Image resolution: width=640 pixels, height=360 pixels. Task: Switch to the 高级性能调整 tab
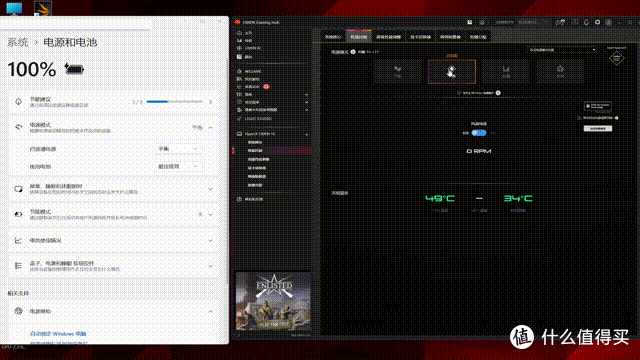pos(388,37)
